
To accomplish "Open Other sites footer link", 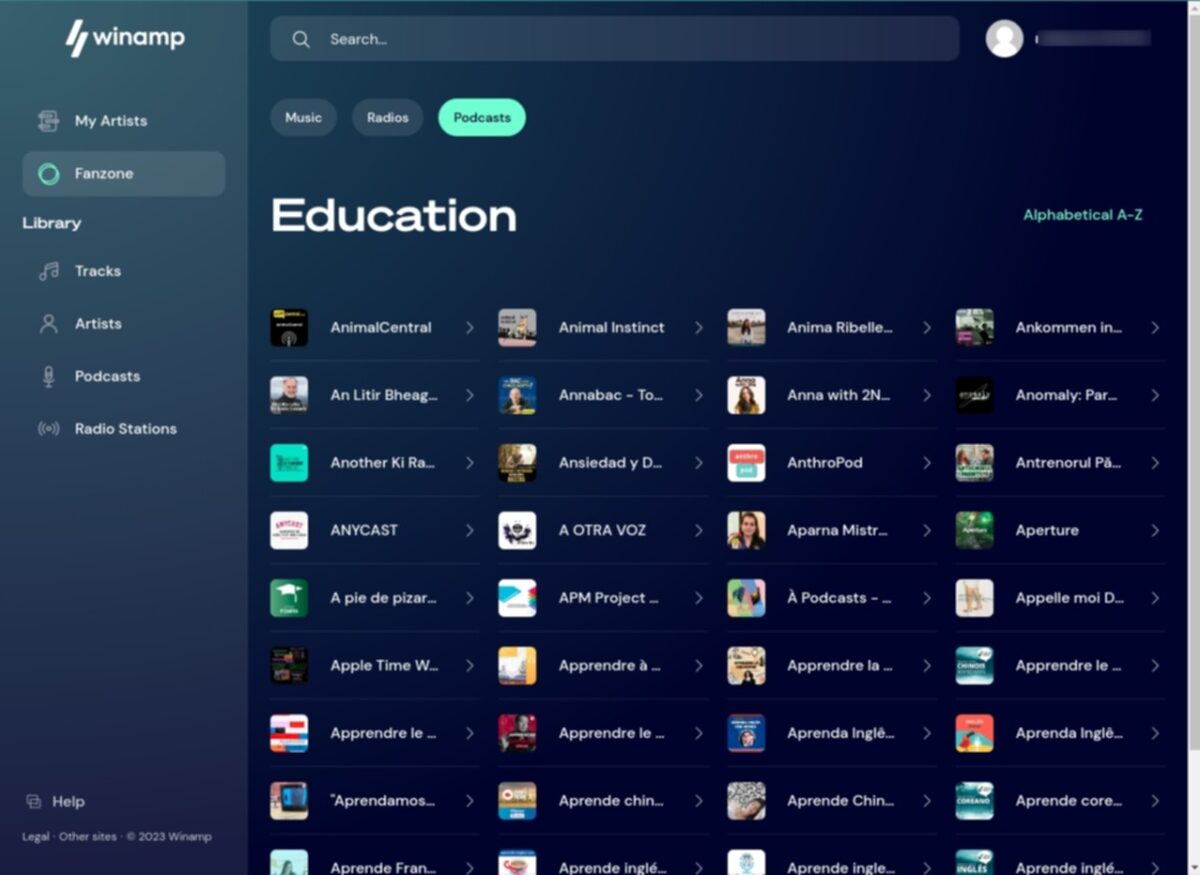I will (x=88, y=837).
